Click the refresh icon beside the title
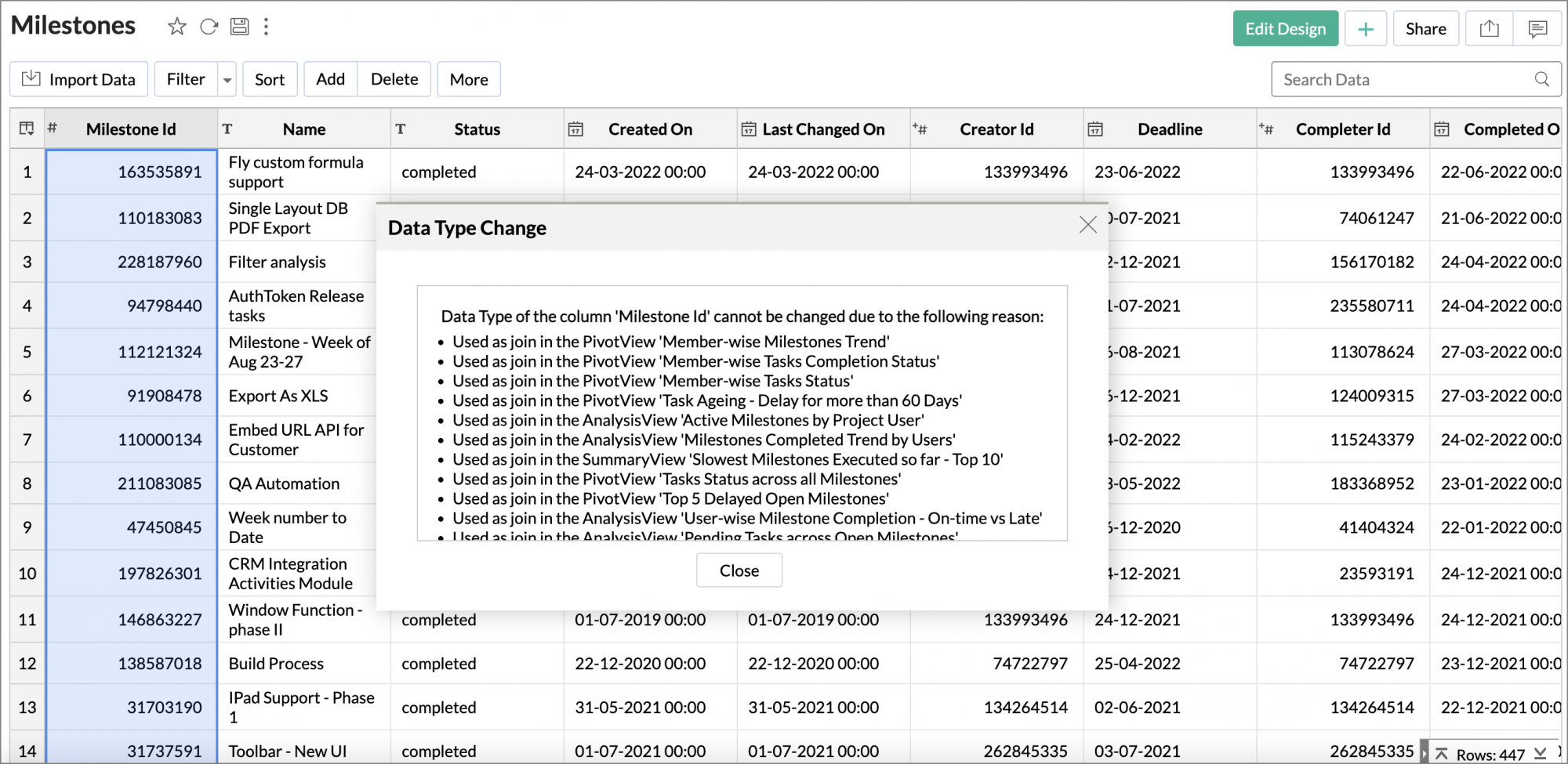The image size is (1568, 764). [209, 27]
